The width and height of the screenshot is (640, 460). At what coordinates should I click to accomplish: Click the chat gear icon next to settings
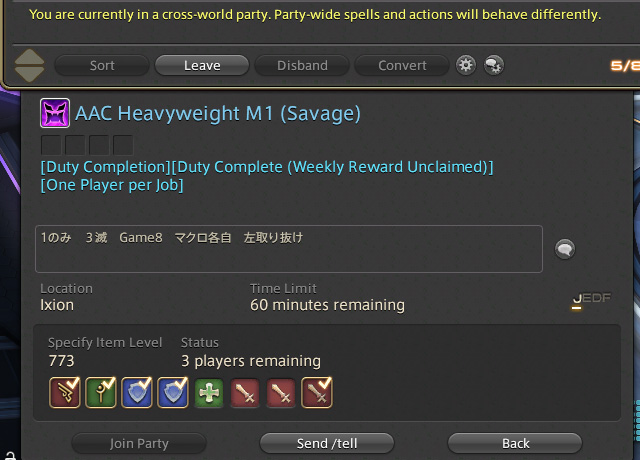coord(494,65)
